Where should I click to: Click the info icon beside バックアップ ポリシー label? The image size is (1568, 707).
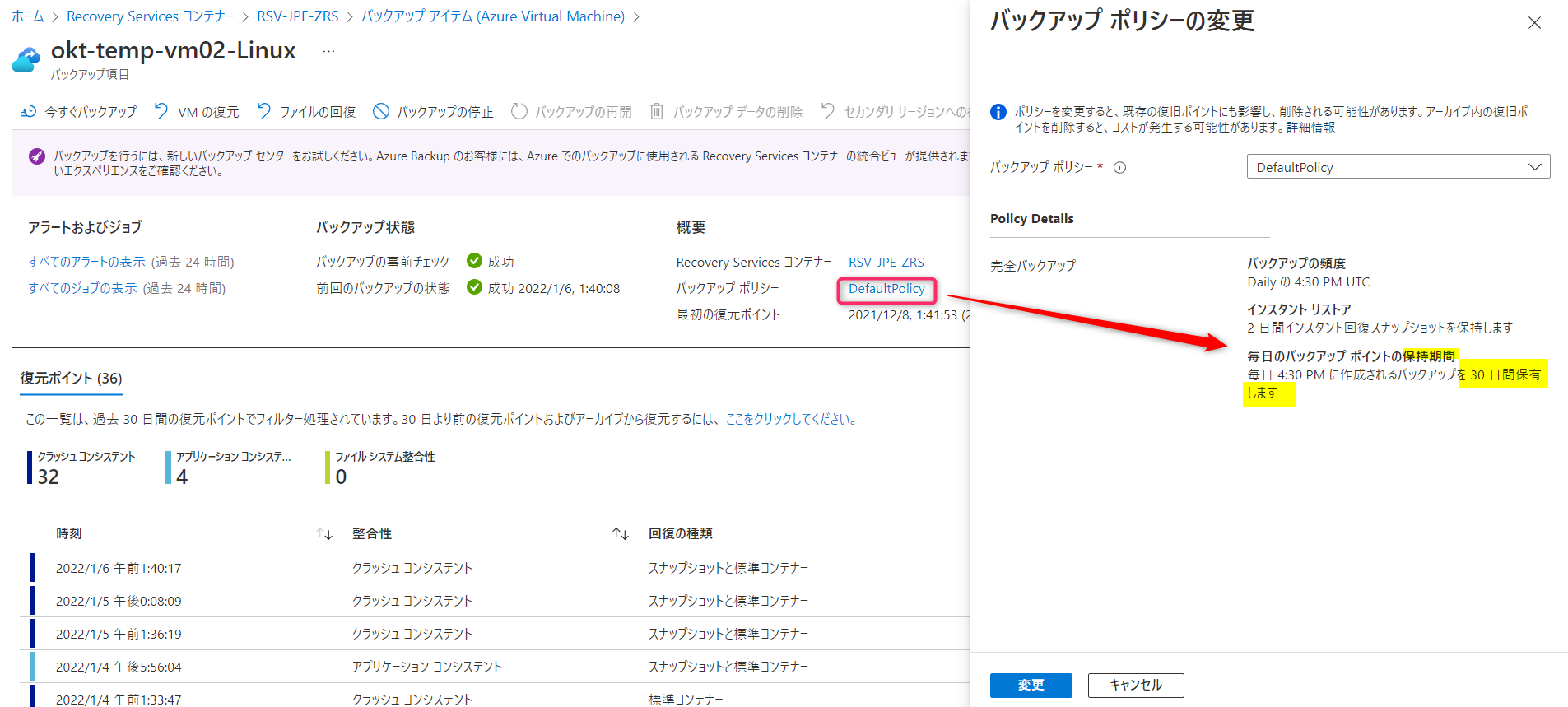tap(1119, 167)
